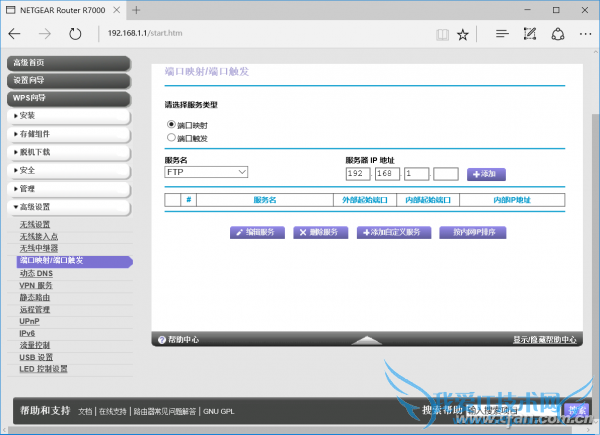Expand the 管理 sidebar section
The height and width of the screenshot is (435, 600).
coord(69,189)
